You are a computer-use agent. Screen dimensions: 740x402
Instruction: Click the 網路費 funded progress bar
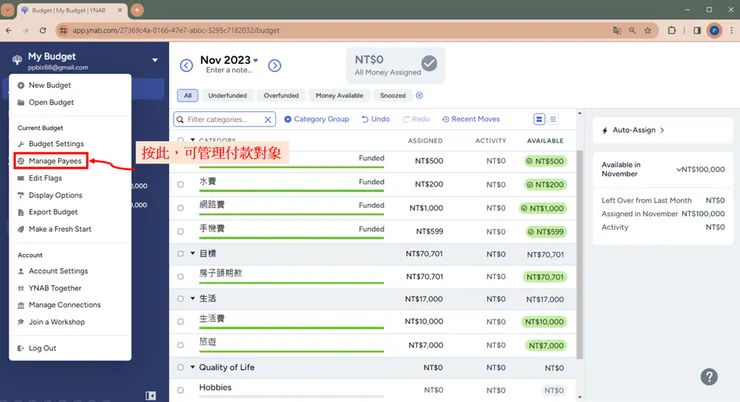coord(291,214)
